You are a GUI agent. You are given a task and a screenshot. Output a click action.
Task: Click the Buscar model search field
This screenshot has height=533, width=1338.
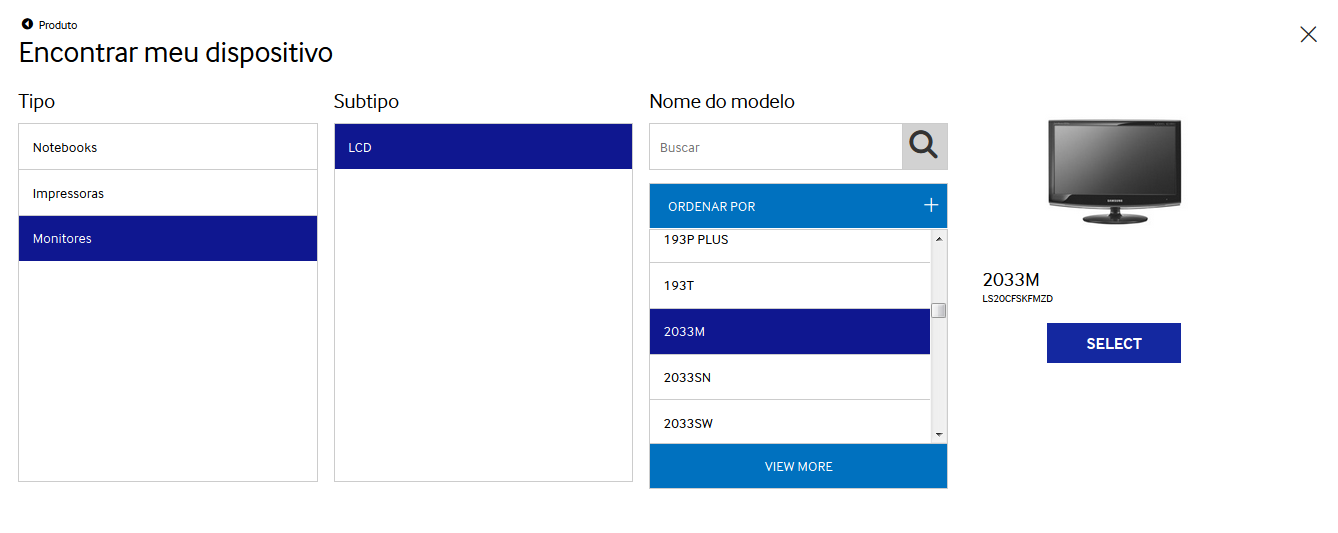click(776, 147)
